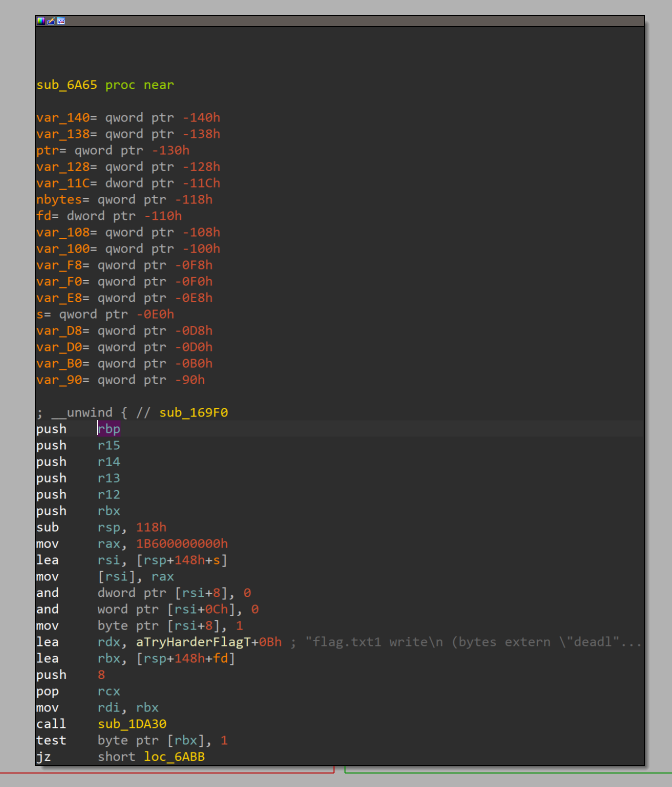
Task: Follow the sub_169F0 unwind reference
Action: pos(194,413)
